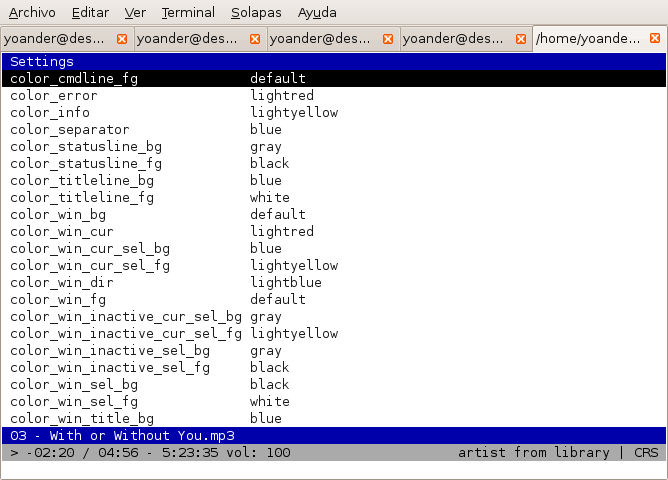Image resolution: width=668 pixels, height=480 pixels.
Task: Select the color_win_inactive_cur_sel_fg row
Action: 334,333
